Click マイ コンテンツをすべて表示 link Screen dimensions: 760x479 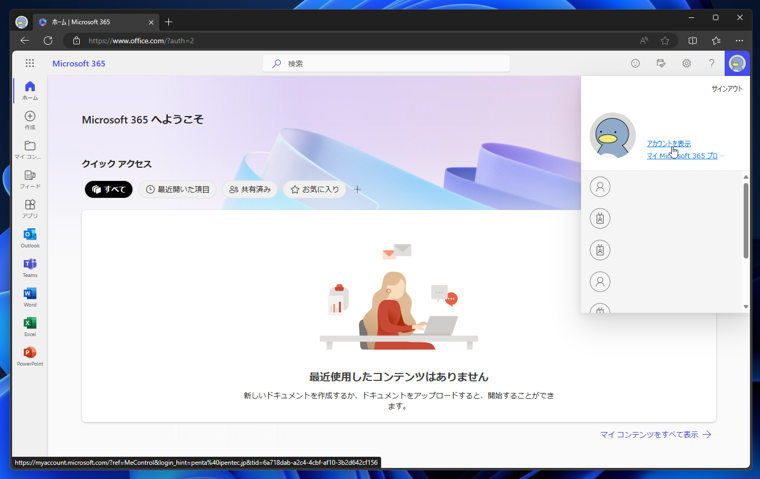click(655, 434)
